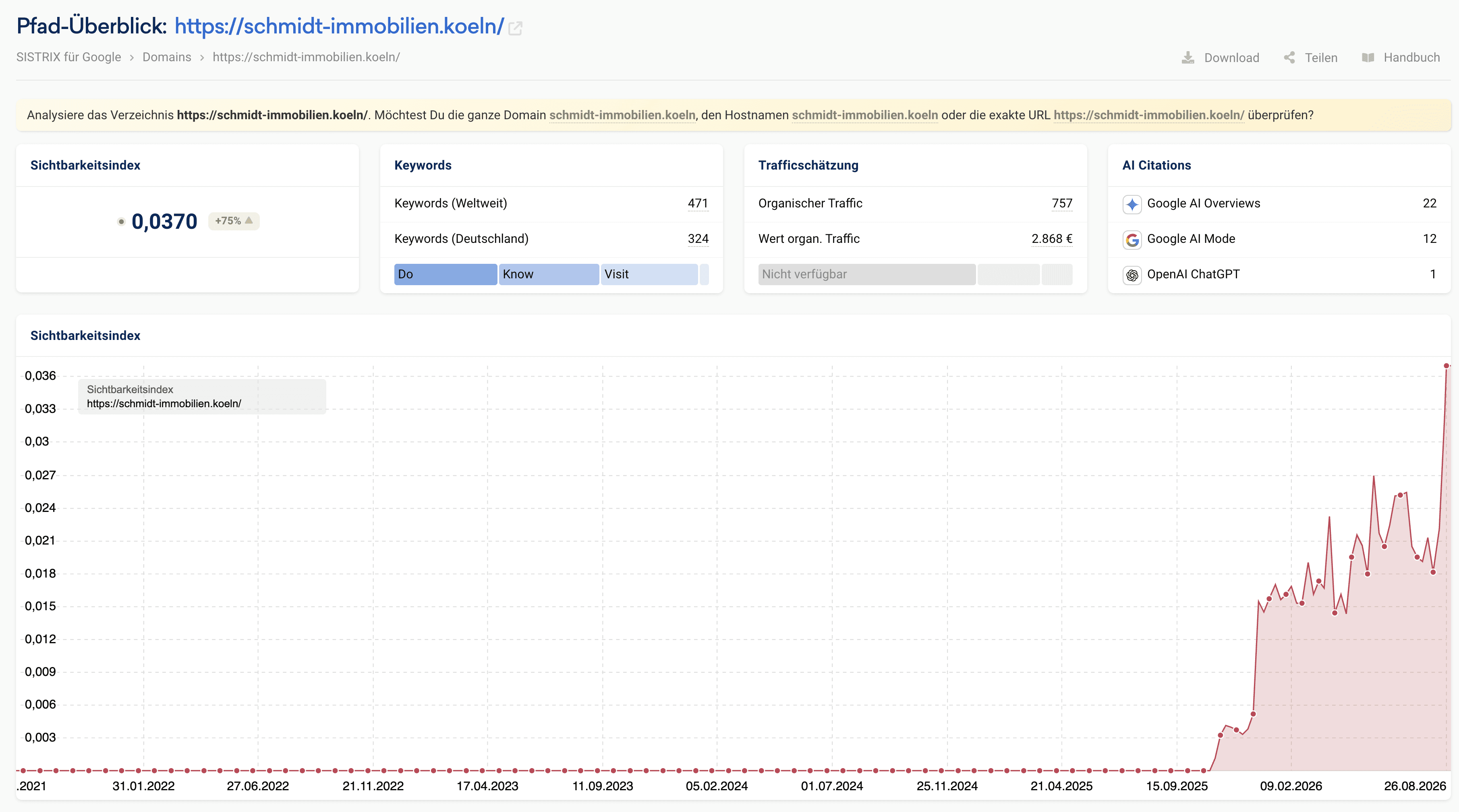The width and height of the screenshot is (1459, 812).
Task: Select the Visit intent bar segment
Action: pyautogui.click(x=649, y=274)
